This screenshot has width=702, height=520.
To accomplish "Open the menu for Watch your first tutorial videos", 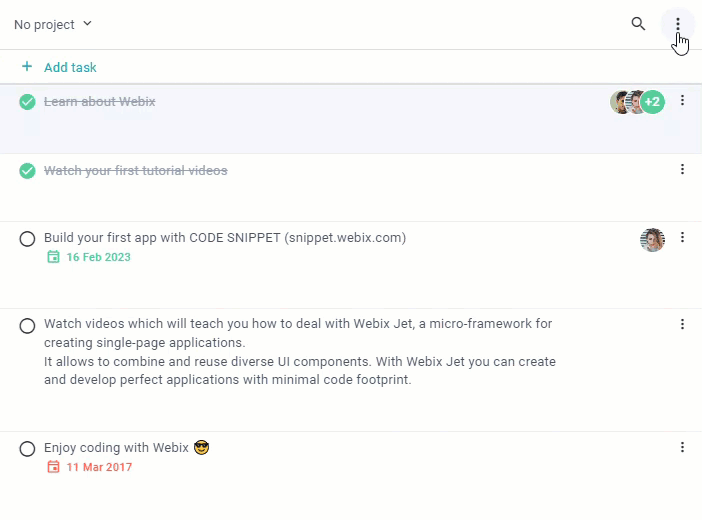I will [682, 169].
